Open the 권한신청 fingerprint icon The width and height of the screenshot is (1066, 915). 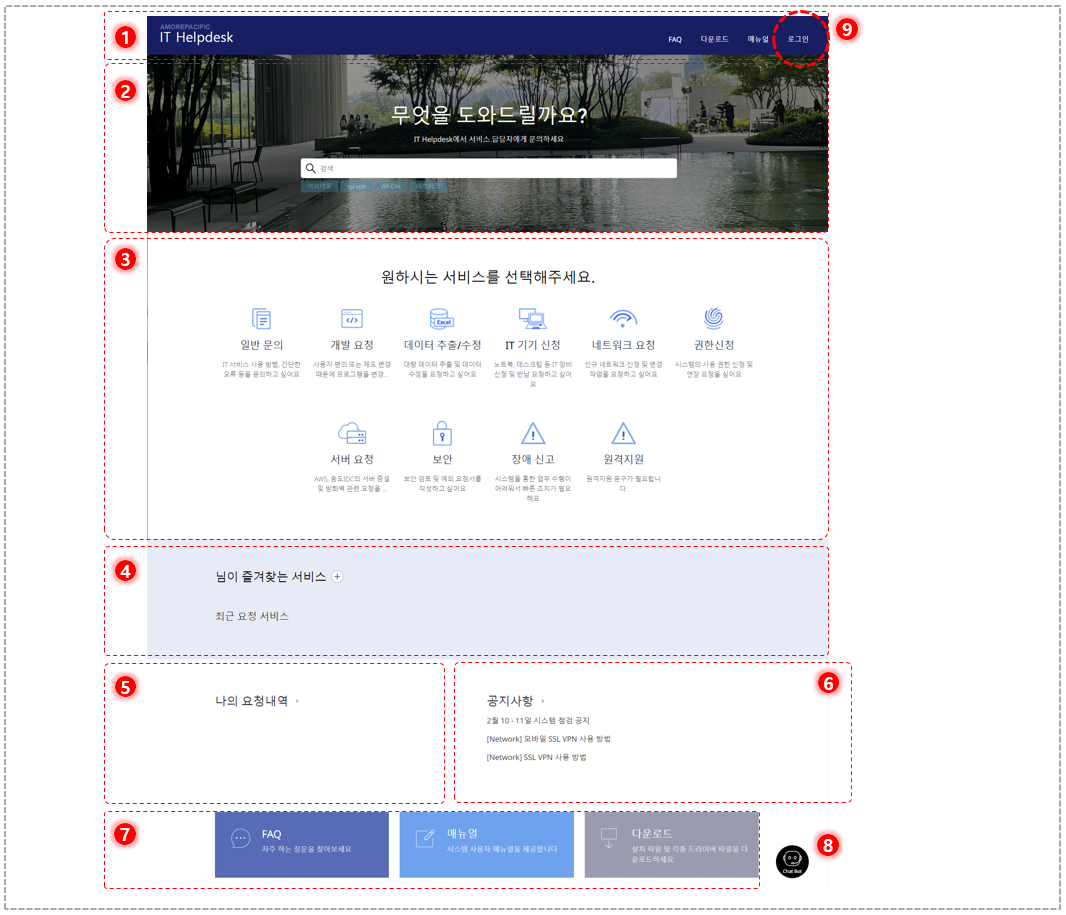point(713,318)
